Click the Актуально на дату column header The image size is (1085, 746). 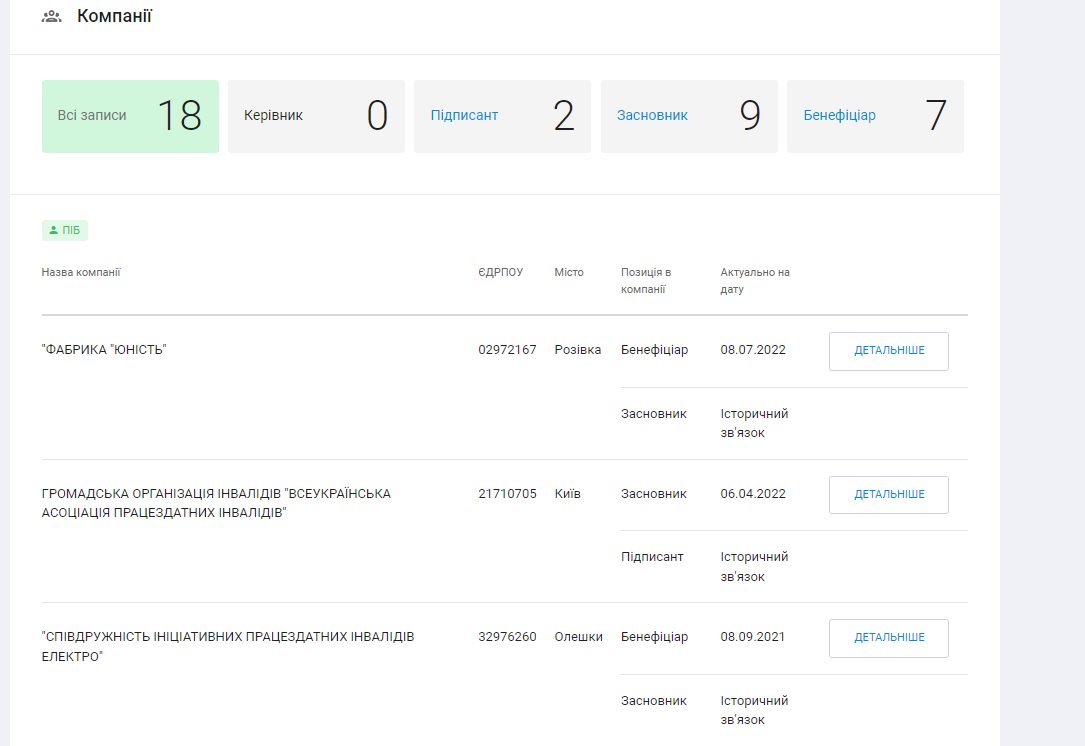[x=755, y=281]
